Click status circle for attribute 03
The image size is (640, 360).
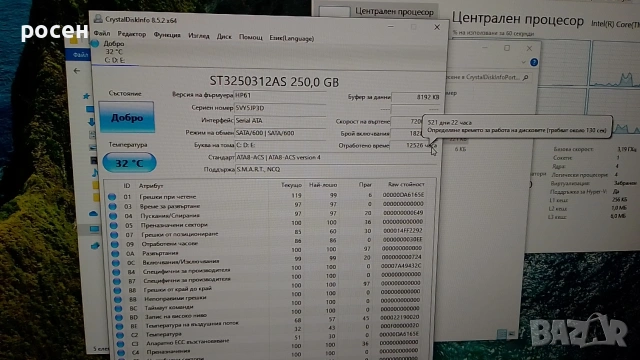(x=112, y=206)
